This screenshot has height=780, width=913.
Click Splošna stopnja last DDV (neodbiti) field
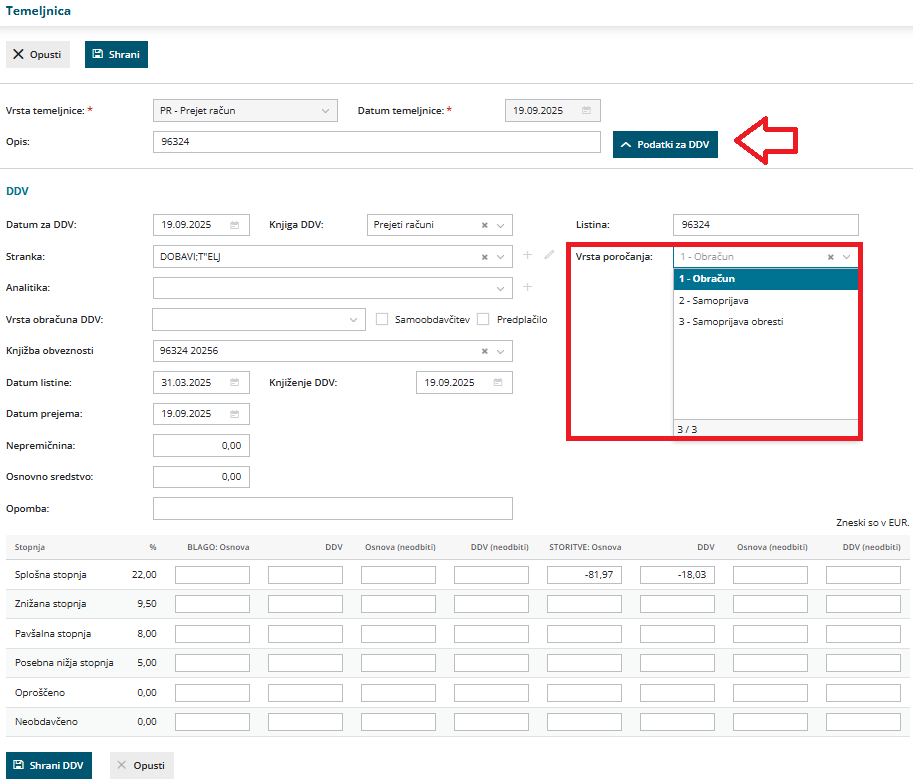coord(863,575)
